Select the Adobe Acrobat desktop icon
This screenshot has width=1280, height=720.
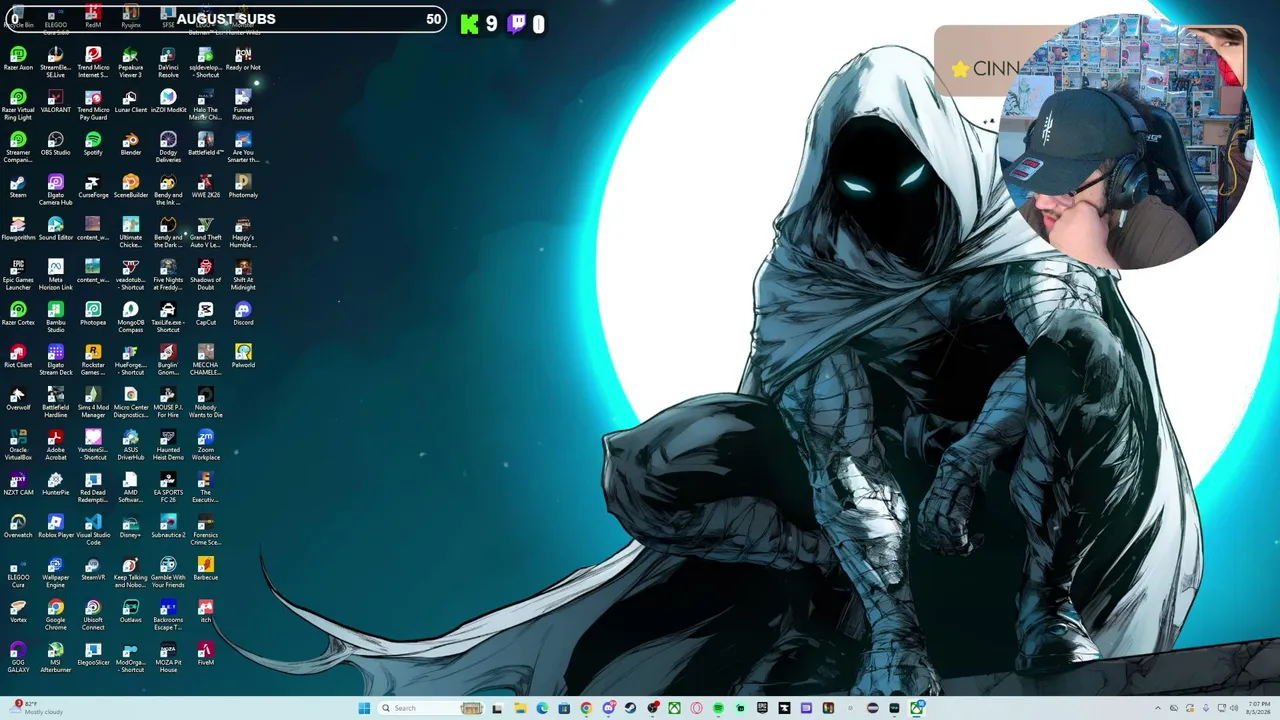(x=55, y=445)
